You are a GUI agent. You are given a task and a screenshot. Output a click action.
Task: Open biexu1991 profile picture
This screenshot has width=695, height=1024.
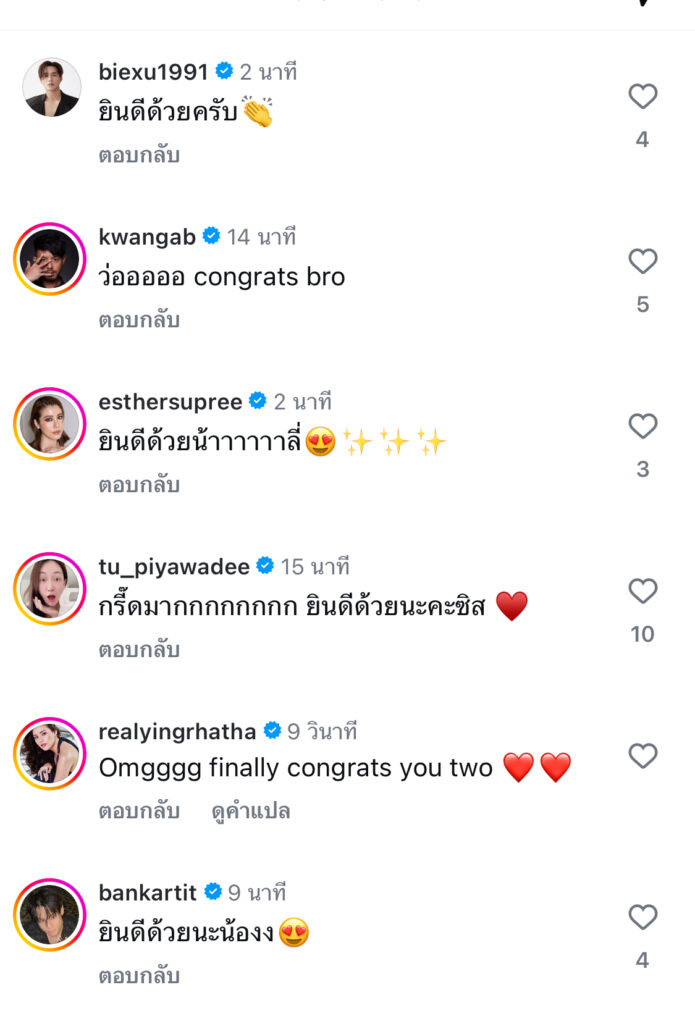pos(51,88)
